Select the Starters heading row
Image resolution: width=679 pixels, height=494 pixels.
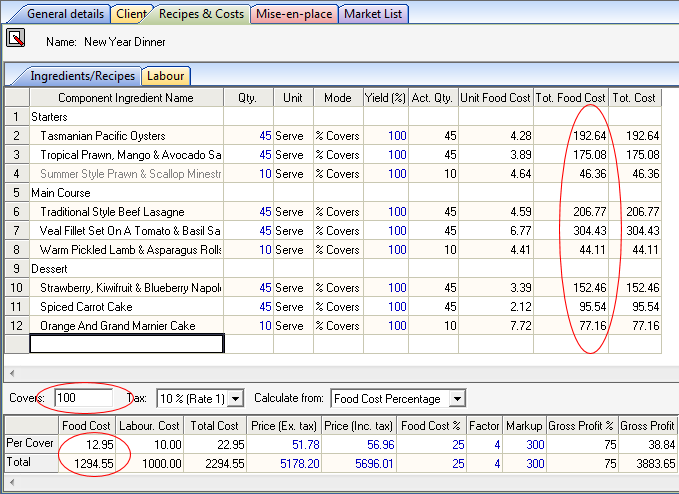tap(126, 116)
